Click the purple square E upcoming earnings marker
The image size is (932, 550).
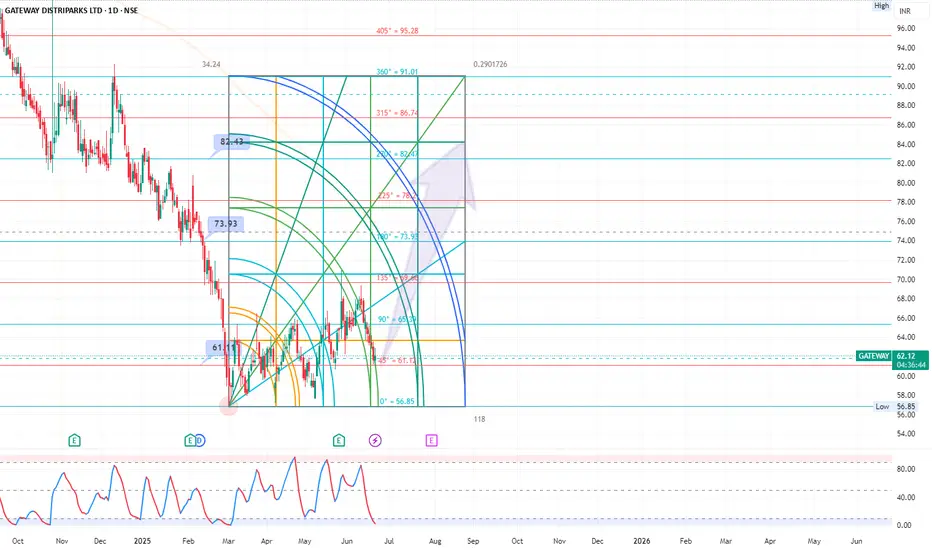click(432, 441)
